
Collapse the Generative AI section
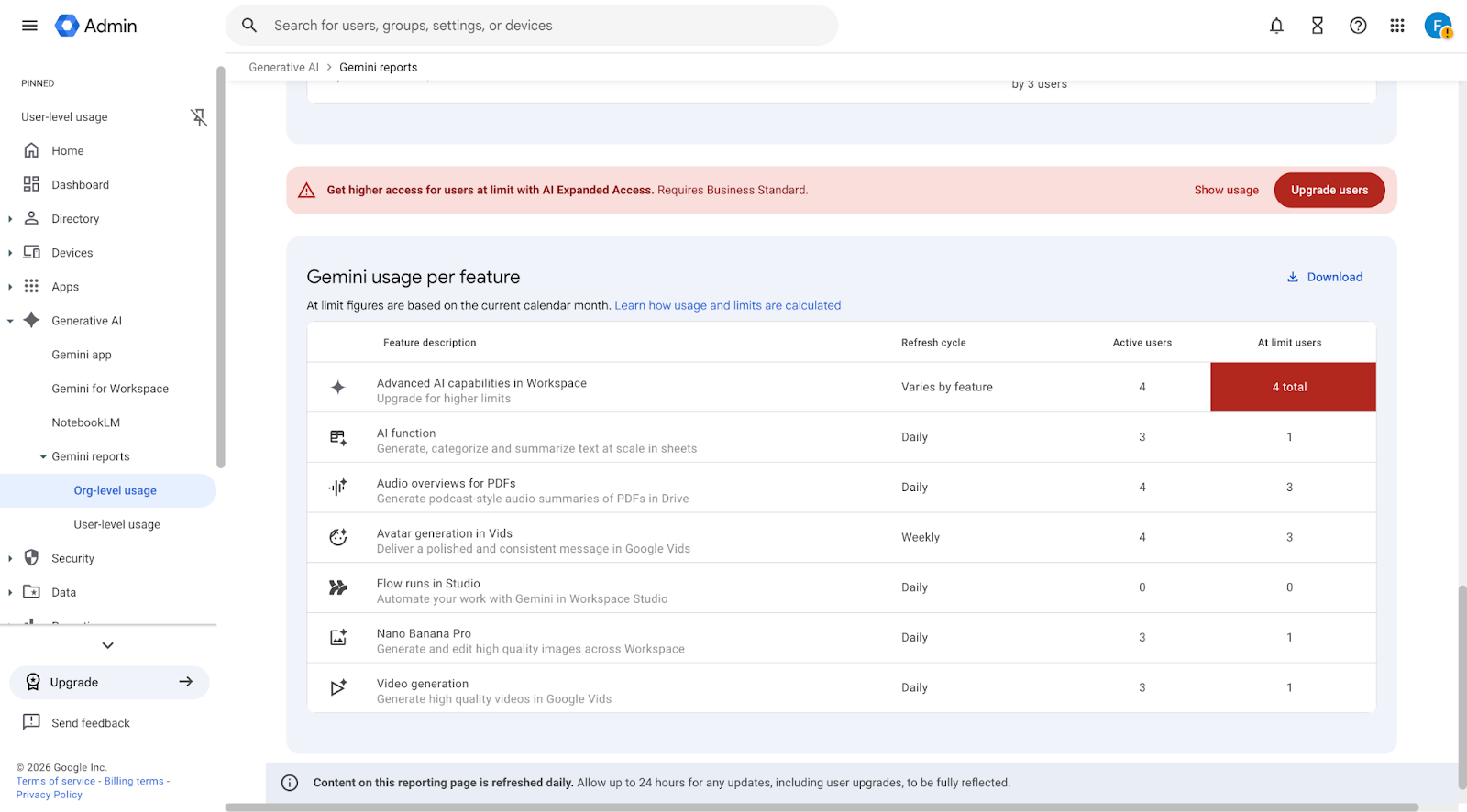tap(10, 321)
